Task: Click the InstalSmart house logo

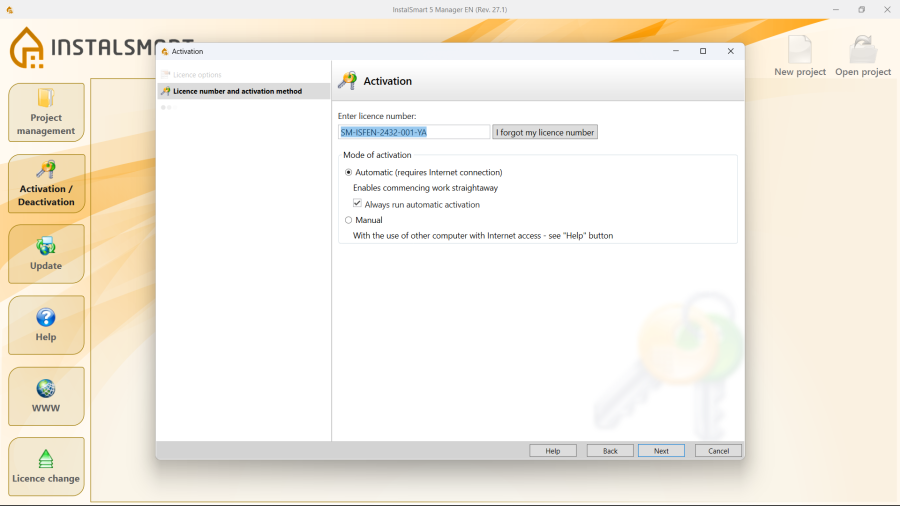Action: [x=26, y=48]
